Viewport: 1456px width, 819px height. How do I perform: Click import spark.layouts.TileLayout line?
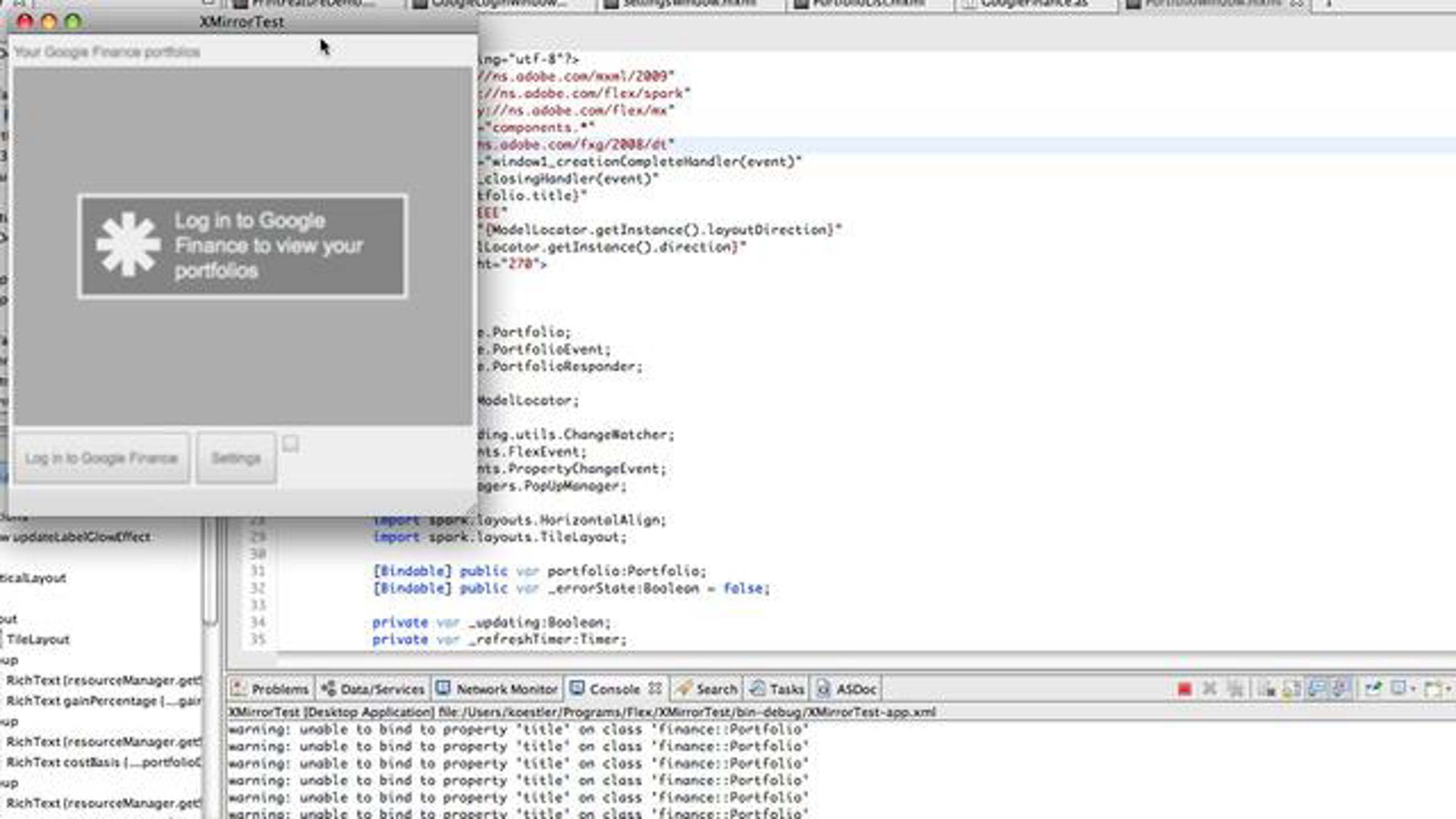pos(499,537)
